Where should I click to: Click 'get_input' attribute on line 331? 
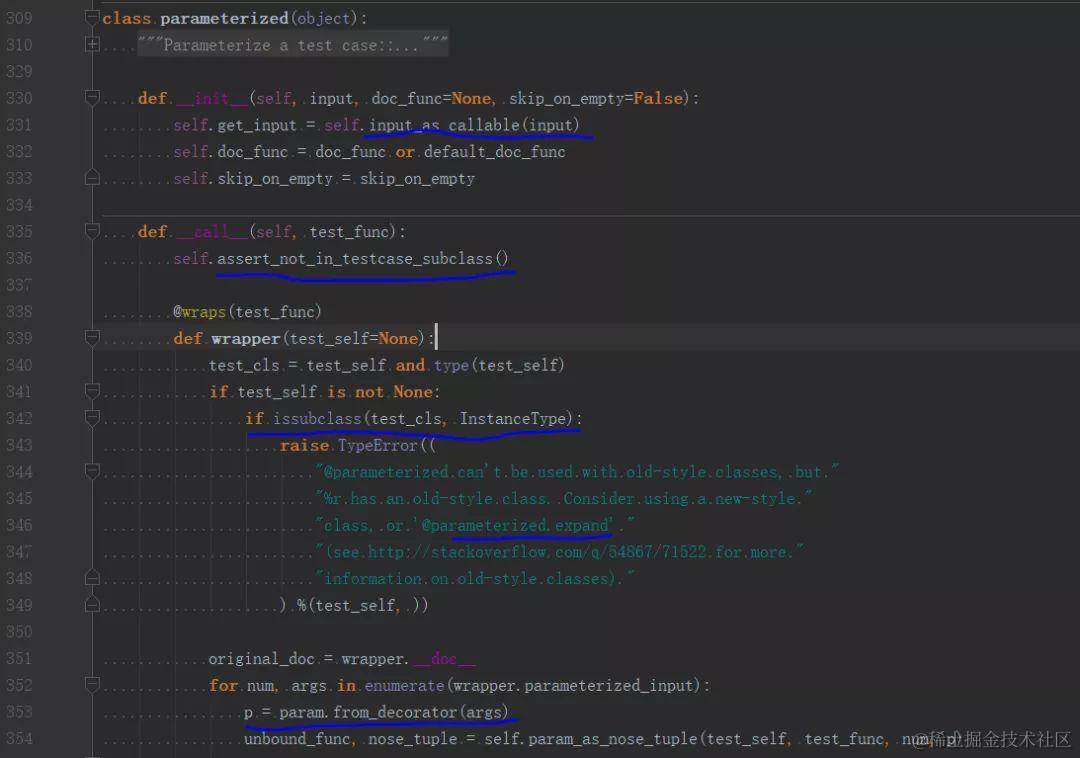coord(257,125)
